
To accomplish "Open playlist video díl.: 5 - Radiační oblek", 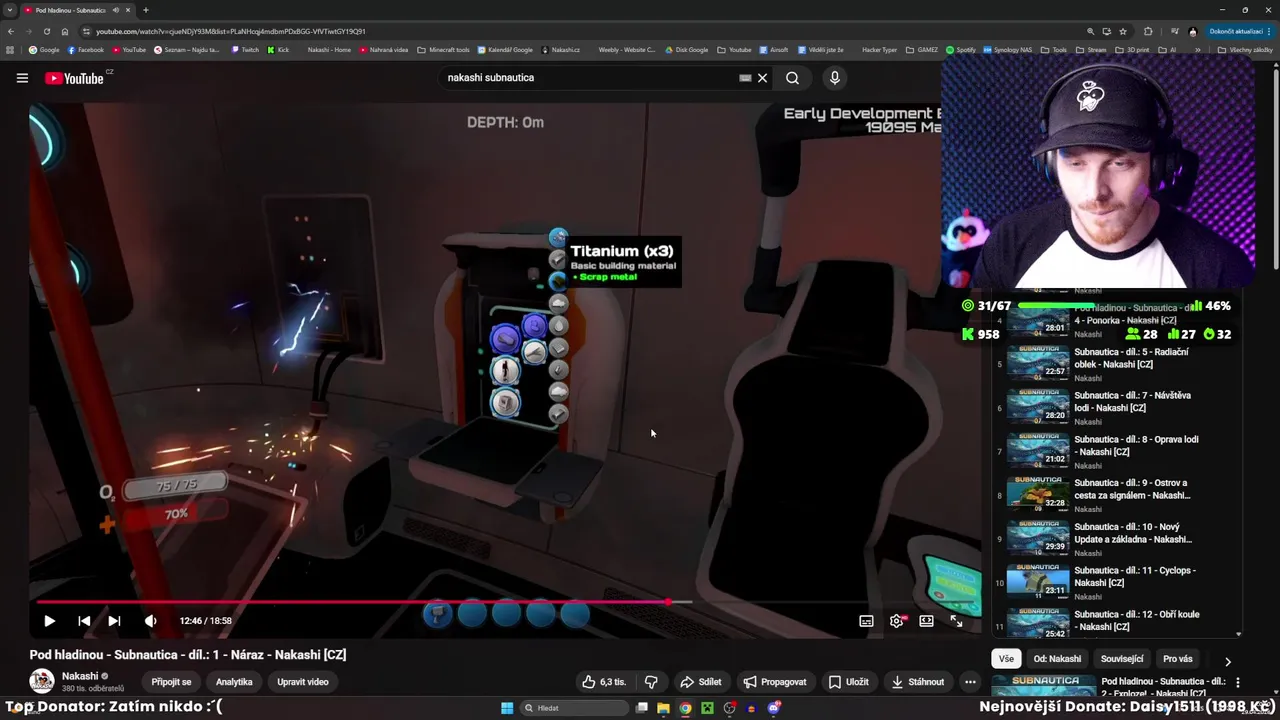I will click(1115, 364).
